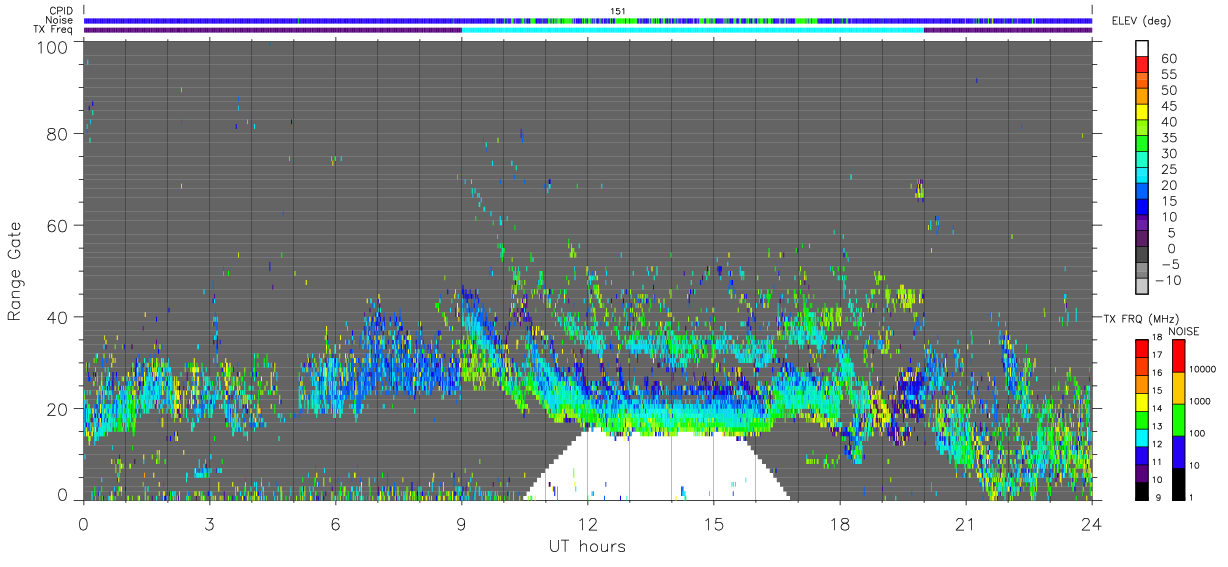This screenshot has width=1228, height=567.
Task: Select the yellow swatch between 40 and 45 ELEV
Action: click(x=1141, y=114)
